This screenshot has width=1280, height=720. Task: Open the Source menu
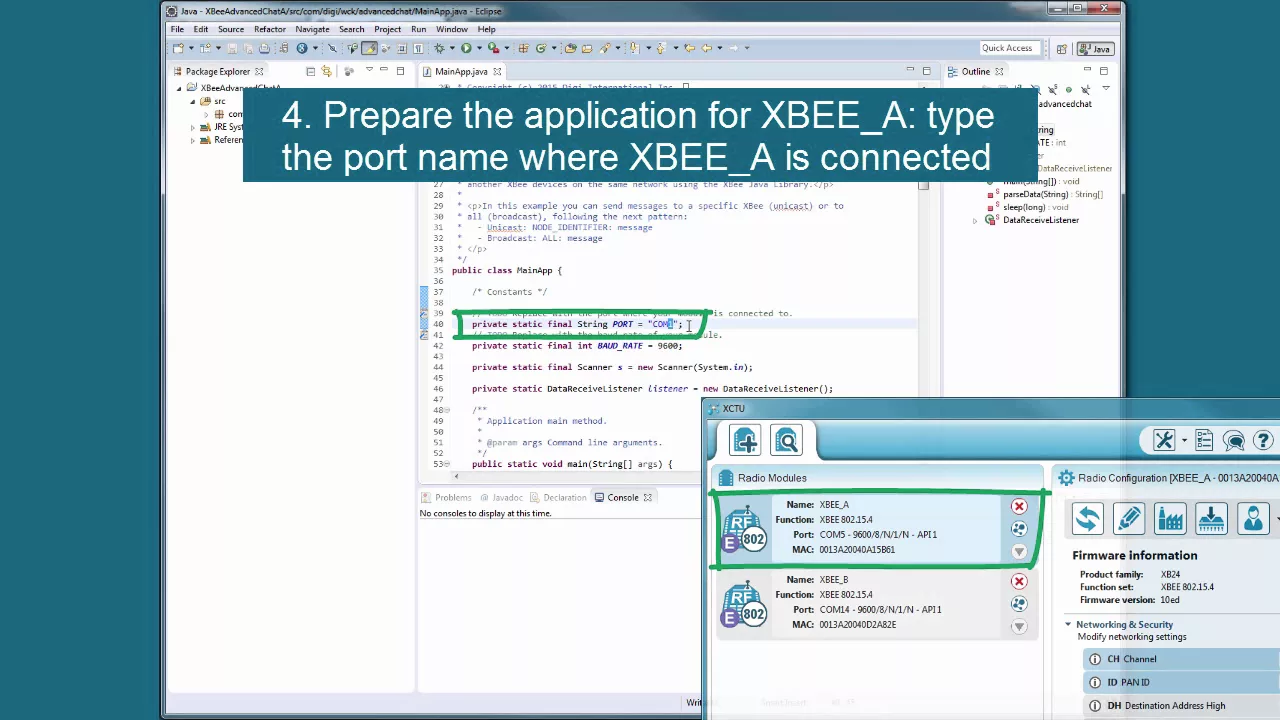[x=231, y=29]
